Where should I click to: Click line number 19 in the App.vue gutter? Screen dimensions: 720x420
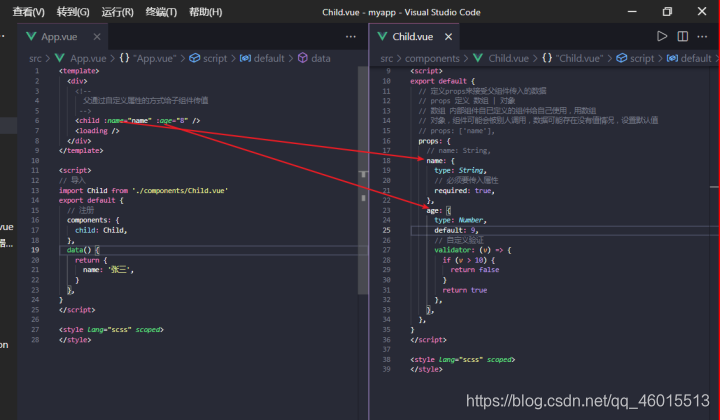35,250
